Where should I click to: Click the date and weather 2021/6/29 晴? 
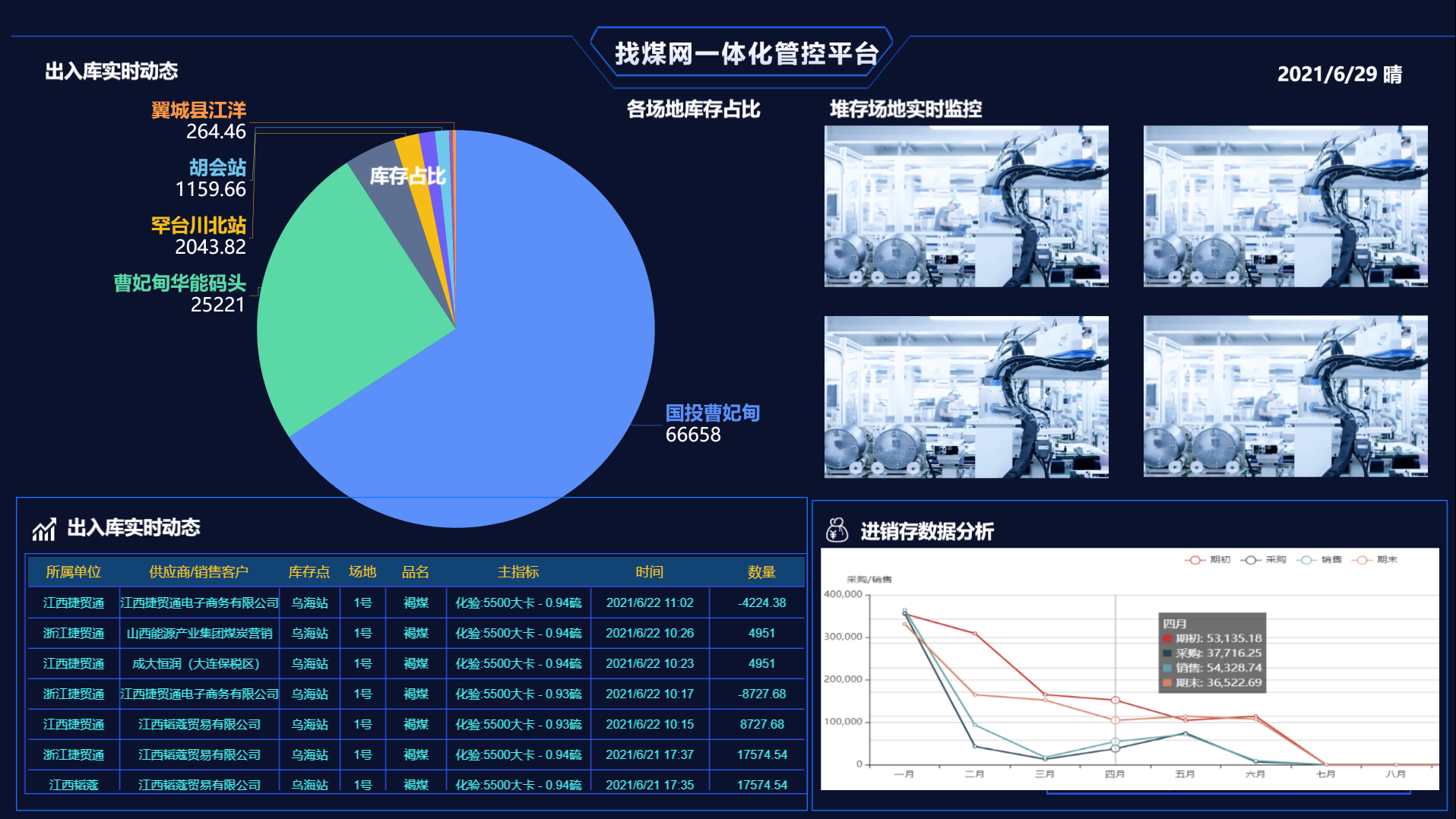point(1339,74)
